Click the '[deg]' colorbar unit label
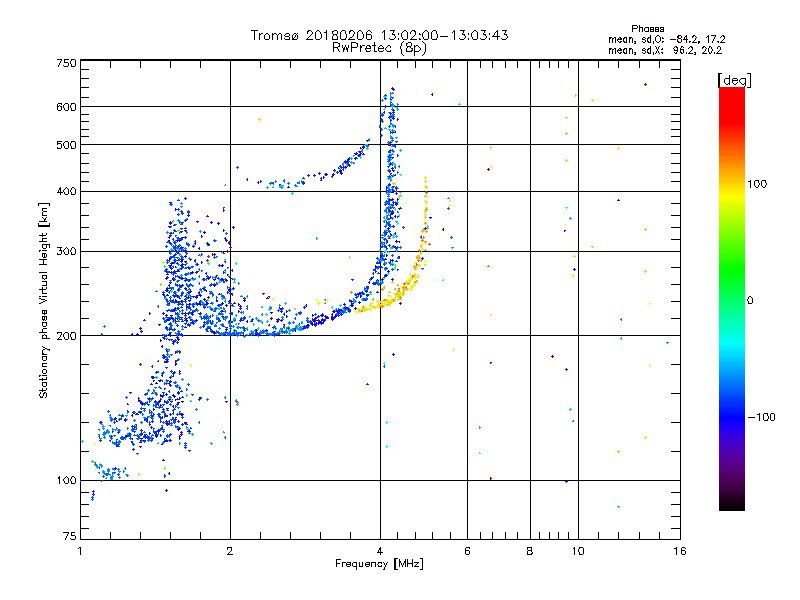This screenshot has width=800, height=600. coord(734,80)
